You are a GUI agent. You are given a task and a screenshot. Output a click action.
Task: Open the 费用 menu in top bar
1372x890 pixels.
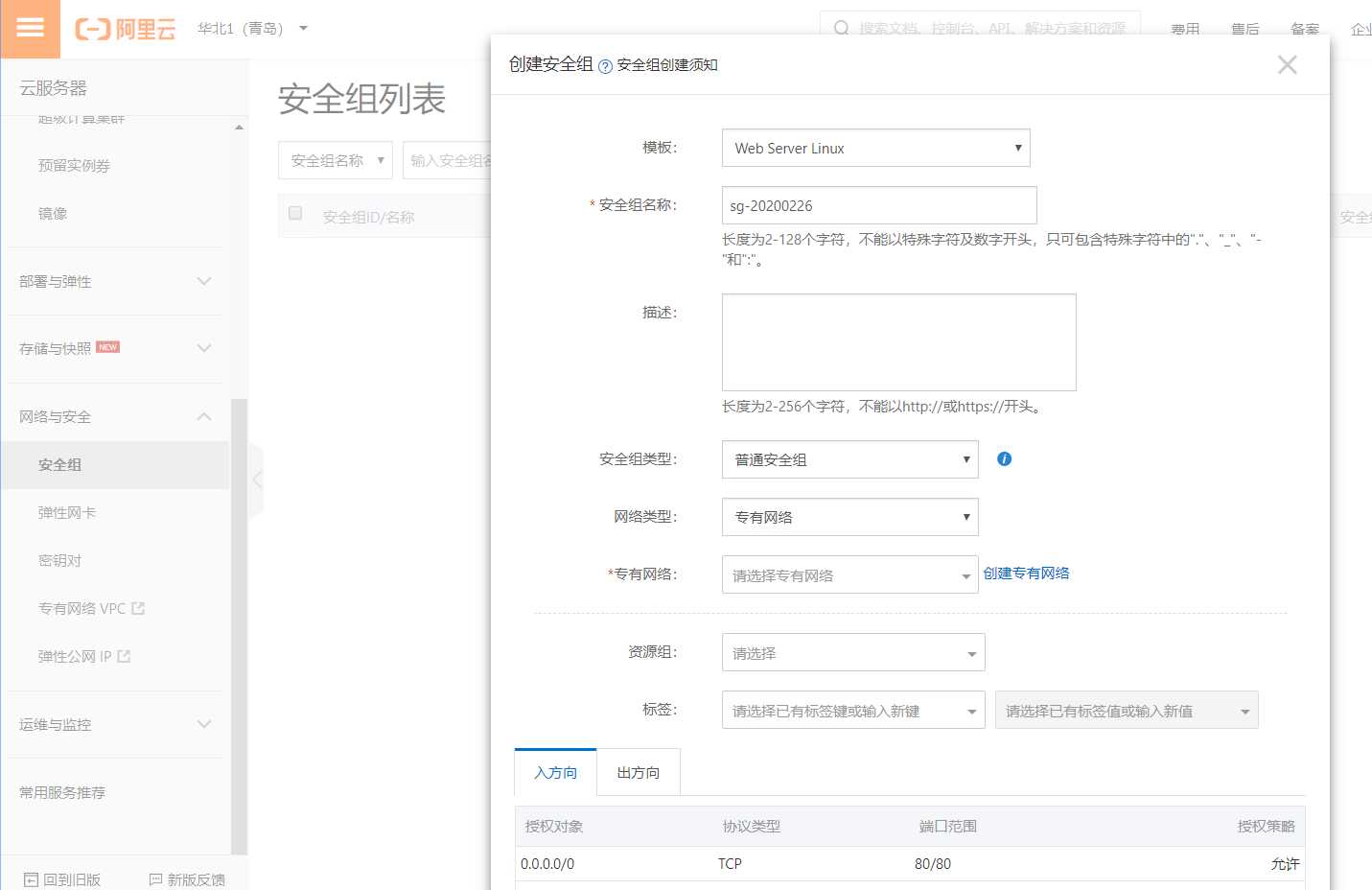pyautogui.click(x=1185, y=29)
